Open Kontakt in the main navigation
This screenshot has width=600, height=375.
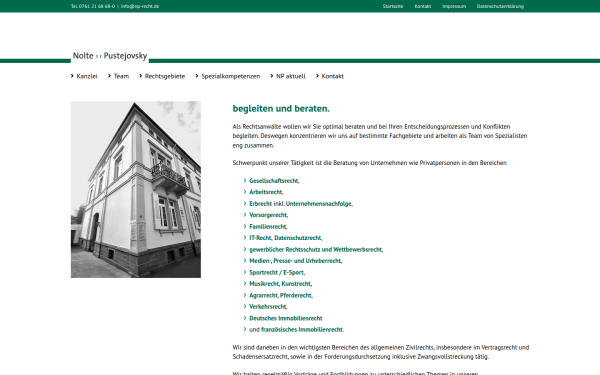[333, 76]
